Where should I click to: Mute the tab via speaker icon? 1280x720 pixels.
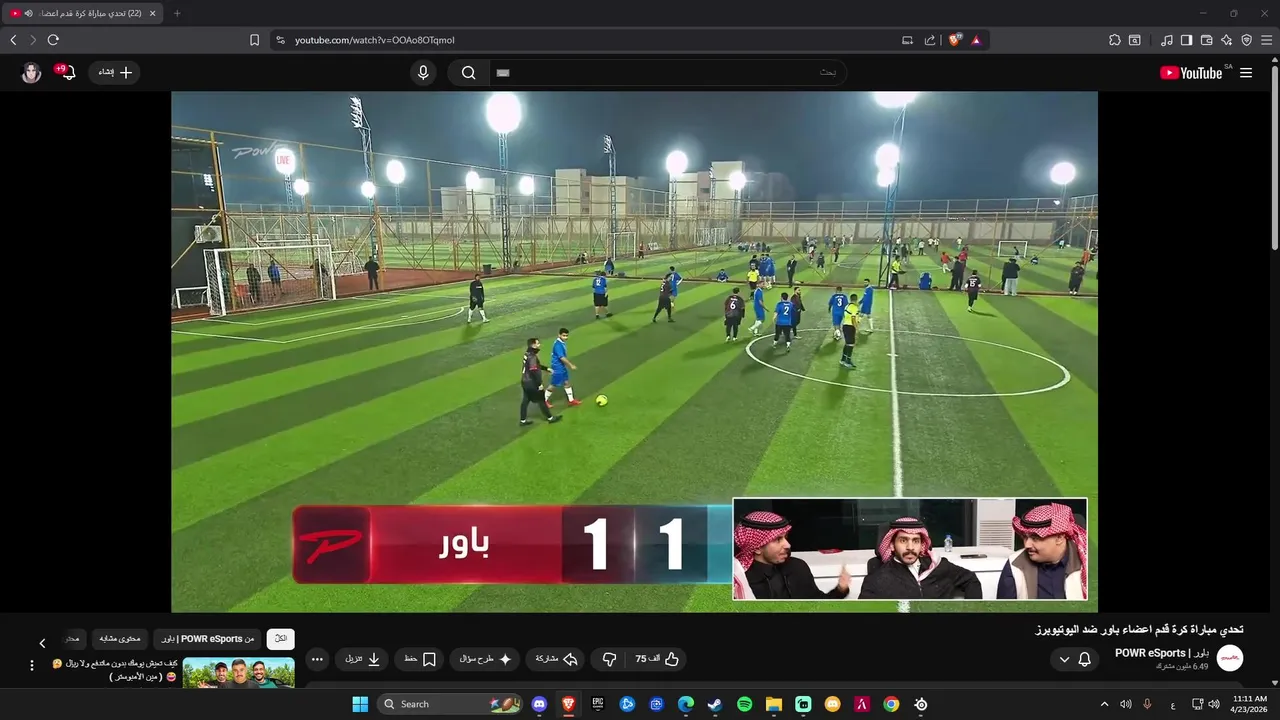click(x=28, y=13)
